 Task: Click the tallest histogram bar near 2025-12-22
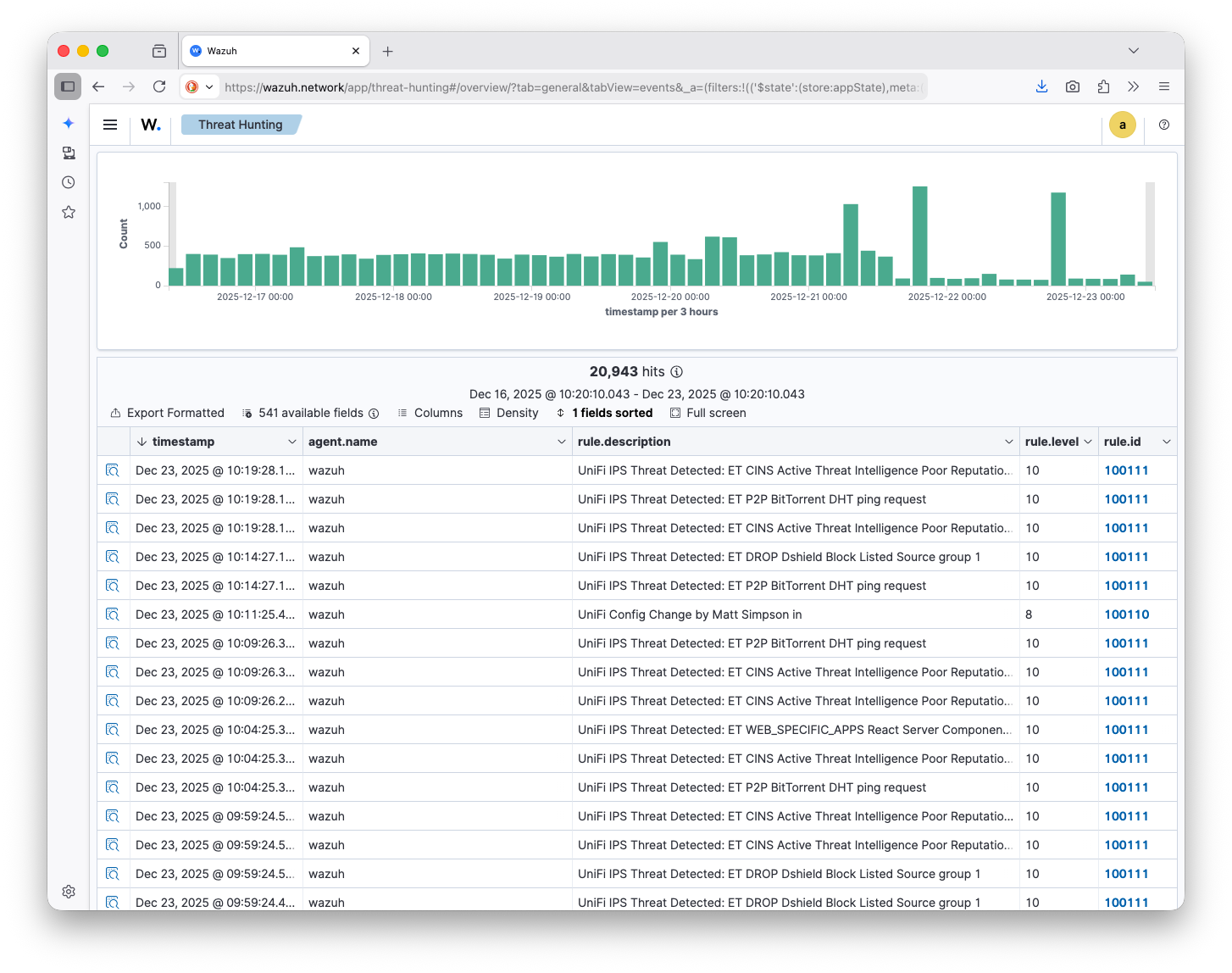pos(919,236)
